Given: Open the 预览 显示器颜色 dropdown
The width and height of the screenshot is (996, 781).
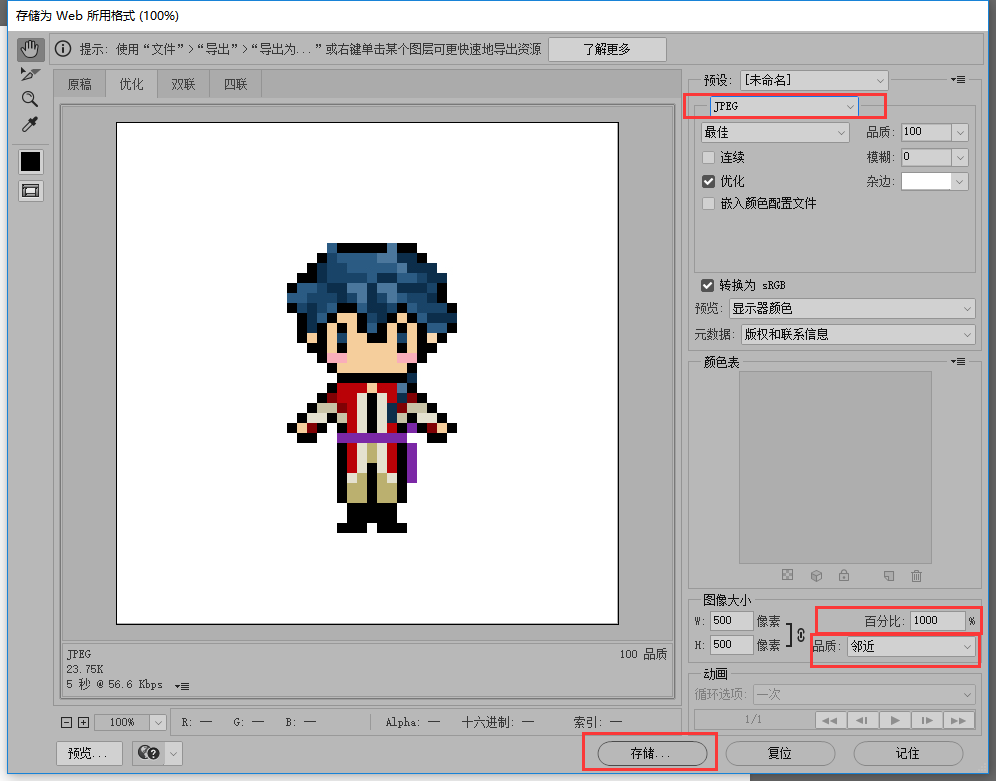Looking at the screenshot, I should pos(852,309).
